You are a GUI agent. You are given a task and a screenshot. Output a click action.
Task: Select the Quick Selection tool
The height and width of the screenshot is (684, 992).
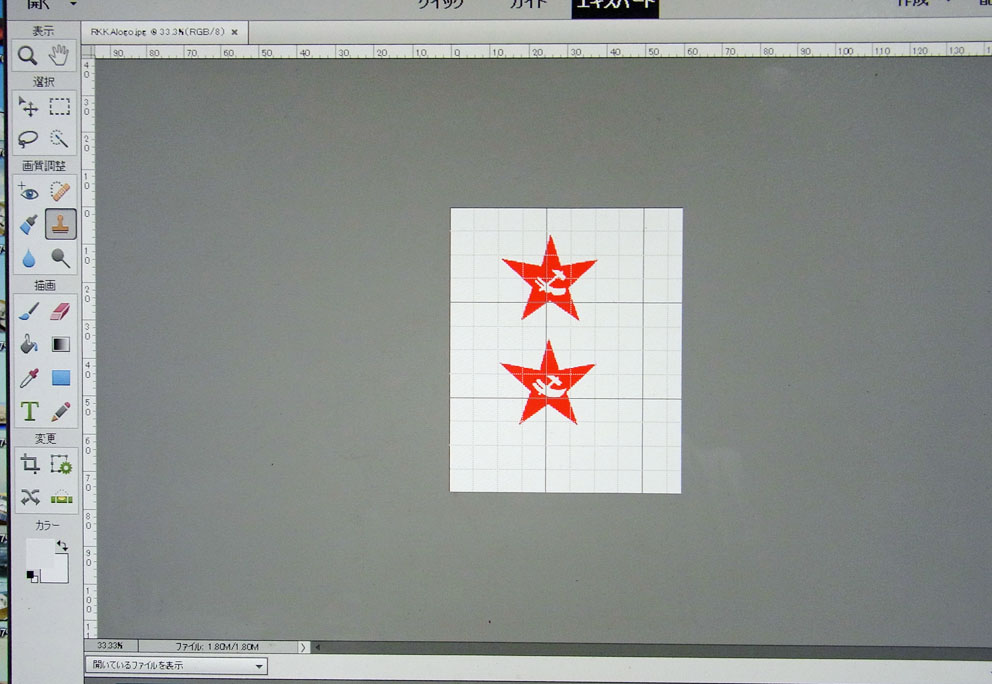point(59,139)
